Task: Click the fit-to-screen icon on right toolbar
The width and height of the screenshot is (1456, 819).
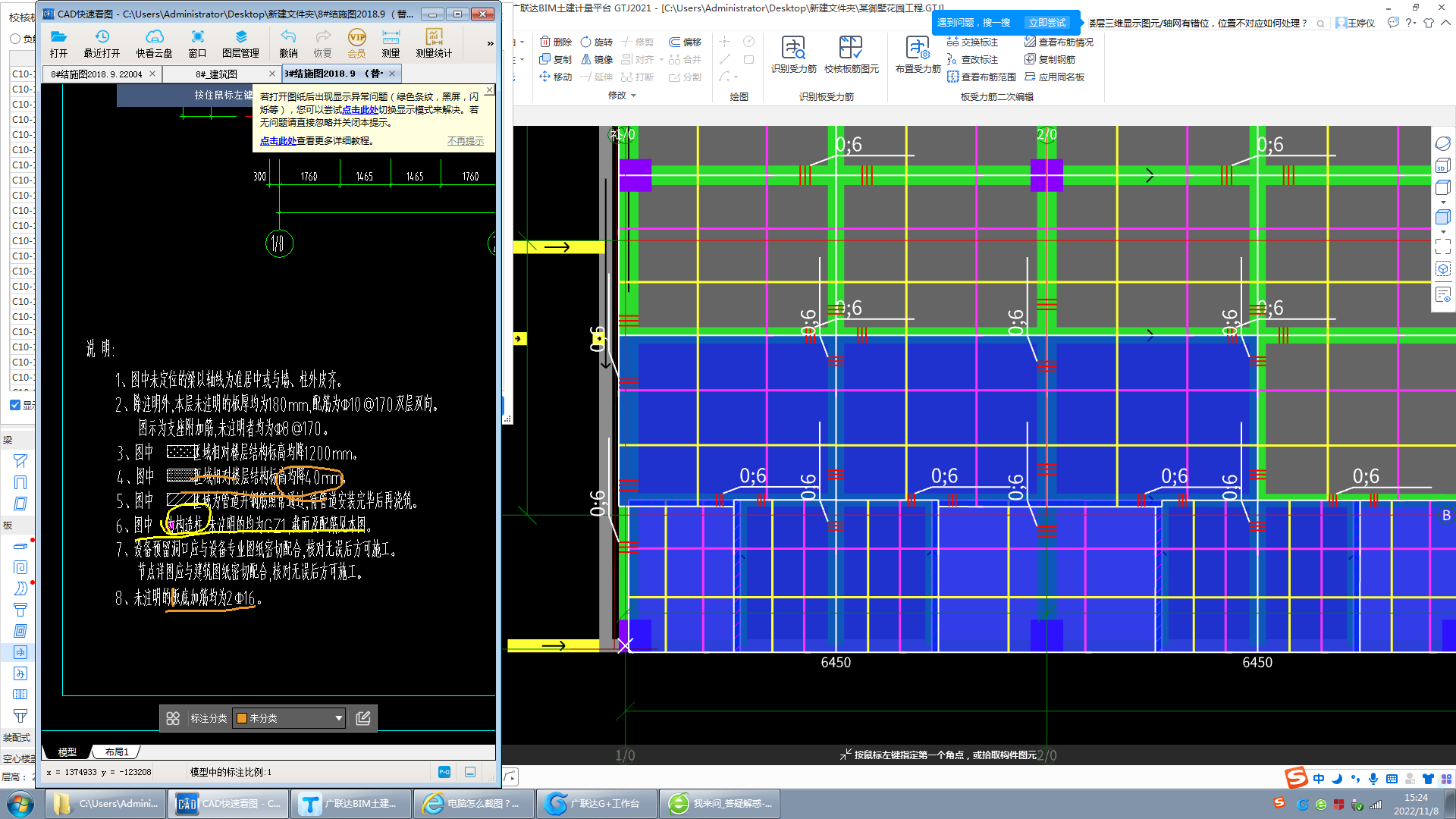Action: point(1442,246)
